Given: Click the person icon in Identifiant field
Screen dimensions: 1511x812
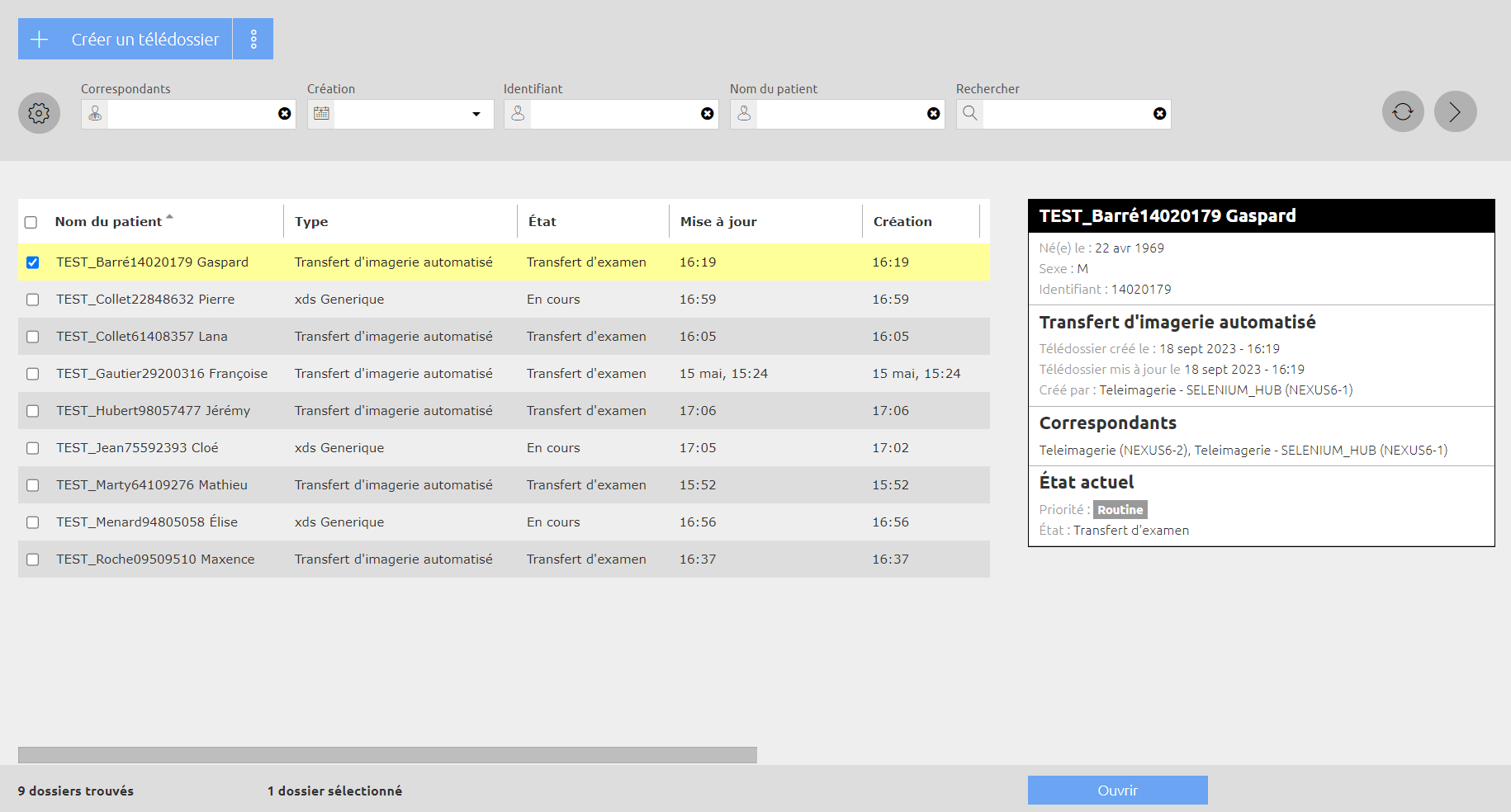Looking at the screenshot, I should (x=518, y=114).
